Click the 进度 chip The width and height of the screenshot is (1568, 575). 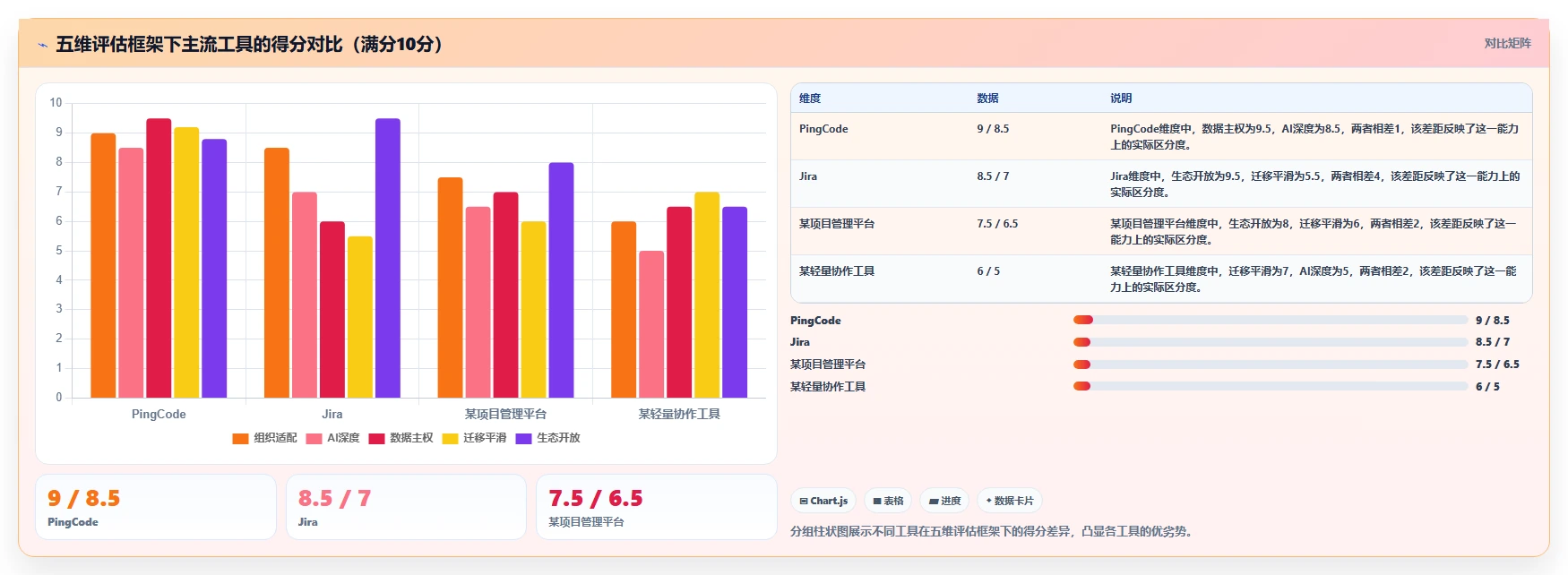(944, 501)
